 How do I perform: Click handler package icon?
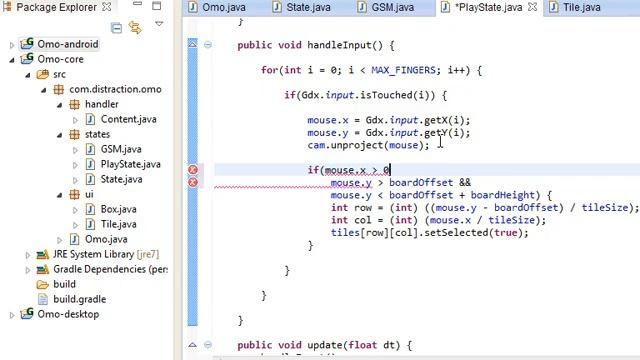74,104
